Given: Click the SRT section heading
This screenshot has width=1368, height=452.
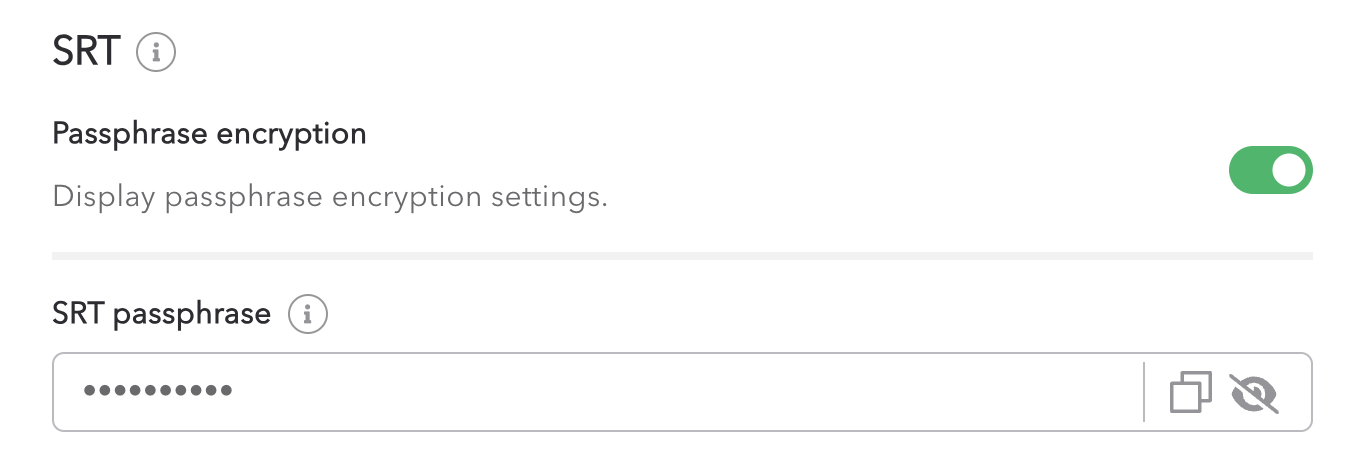Looking at the screenshot, I should (x=86, y=53).
